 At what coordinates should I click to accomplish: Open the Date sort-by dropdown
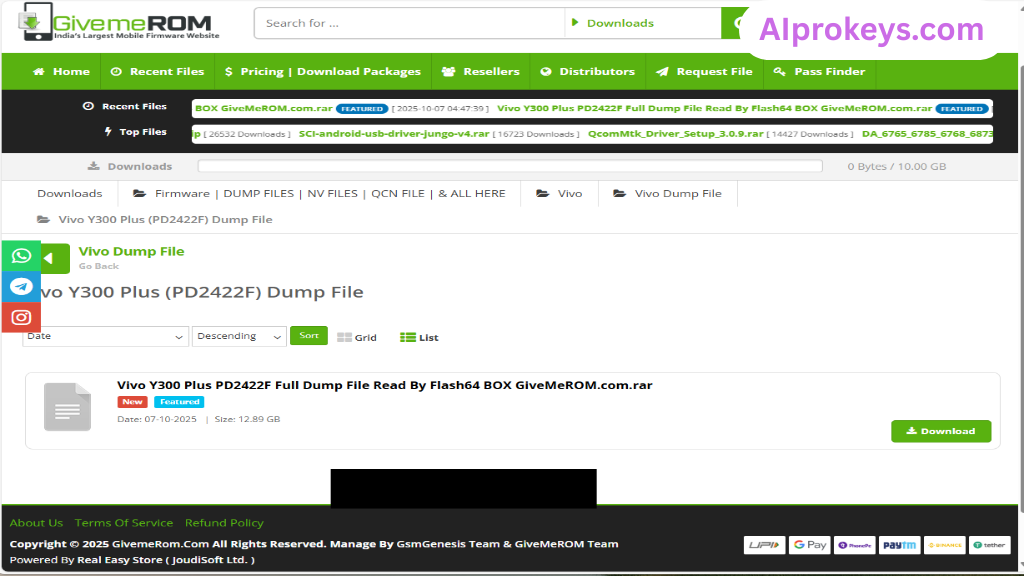pos(105,336)
